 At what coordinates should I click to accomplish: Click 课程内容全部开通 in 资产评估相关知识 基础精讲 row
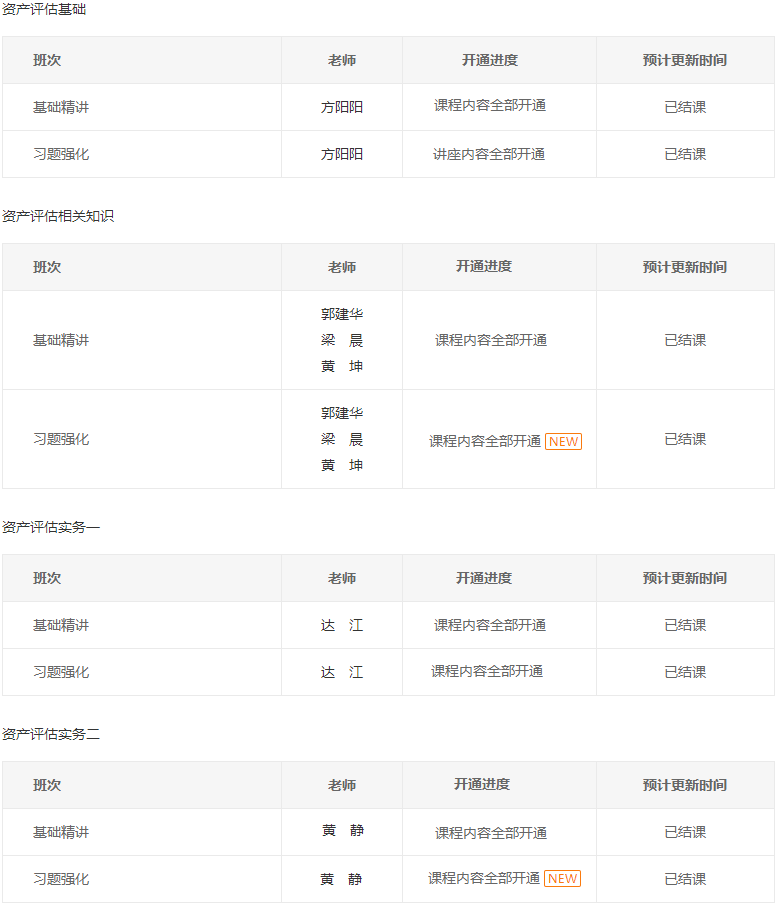491,340
